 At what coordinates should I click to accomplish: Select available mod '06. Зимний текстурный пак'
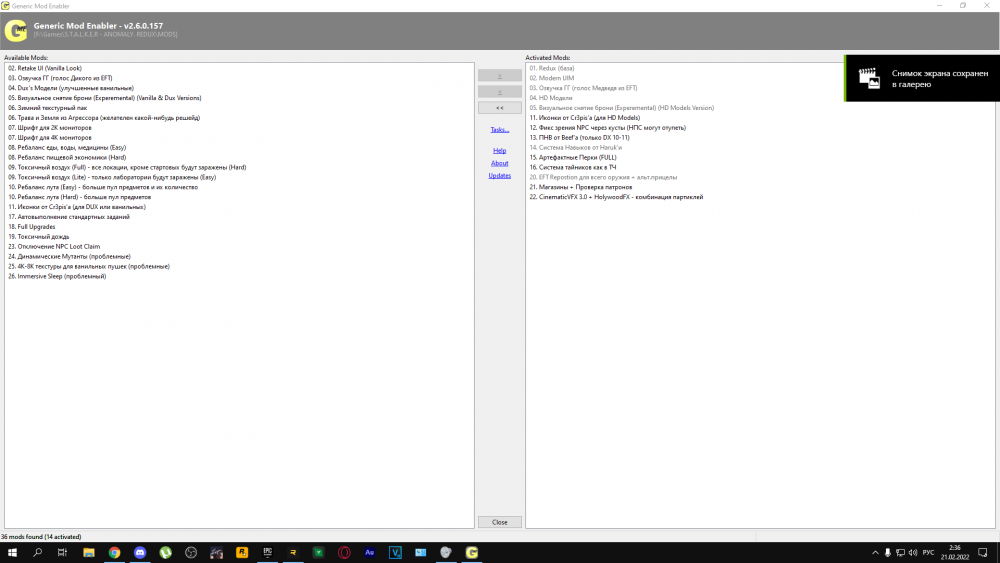(x=47, y=108)
